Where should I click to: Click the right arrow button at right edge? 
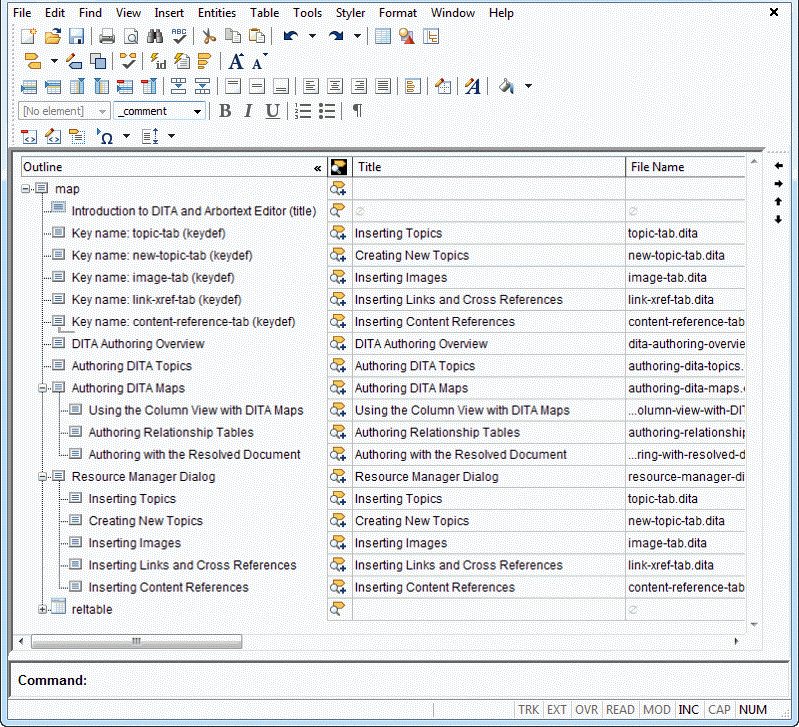[778, 183]
